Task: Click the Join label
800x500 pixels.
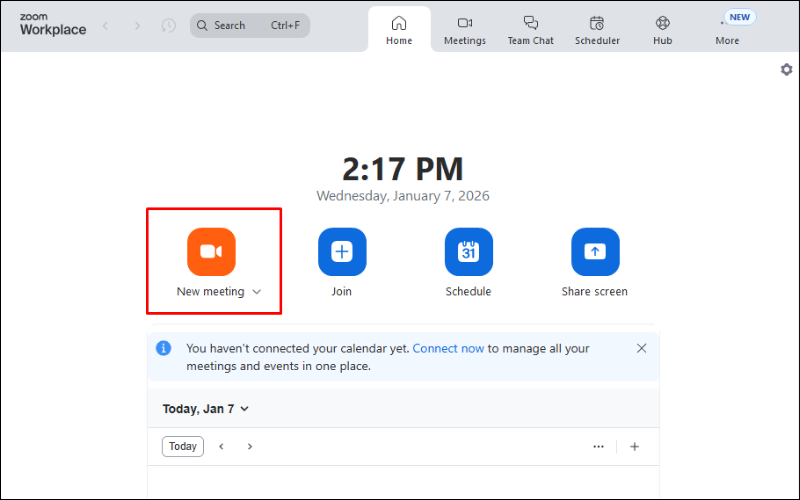Action: tap(341, 292)
